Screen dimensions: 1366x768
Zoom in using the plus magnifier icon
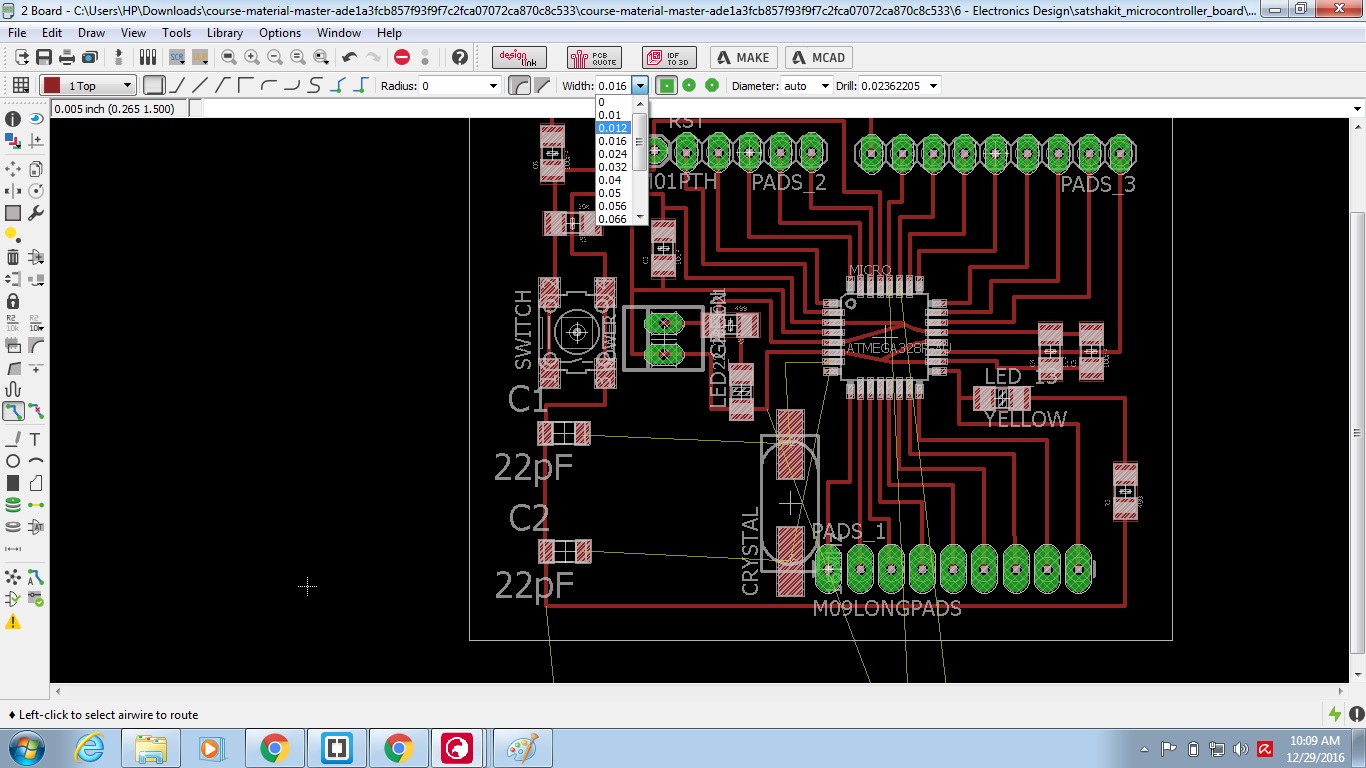click(252, 57)
